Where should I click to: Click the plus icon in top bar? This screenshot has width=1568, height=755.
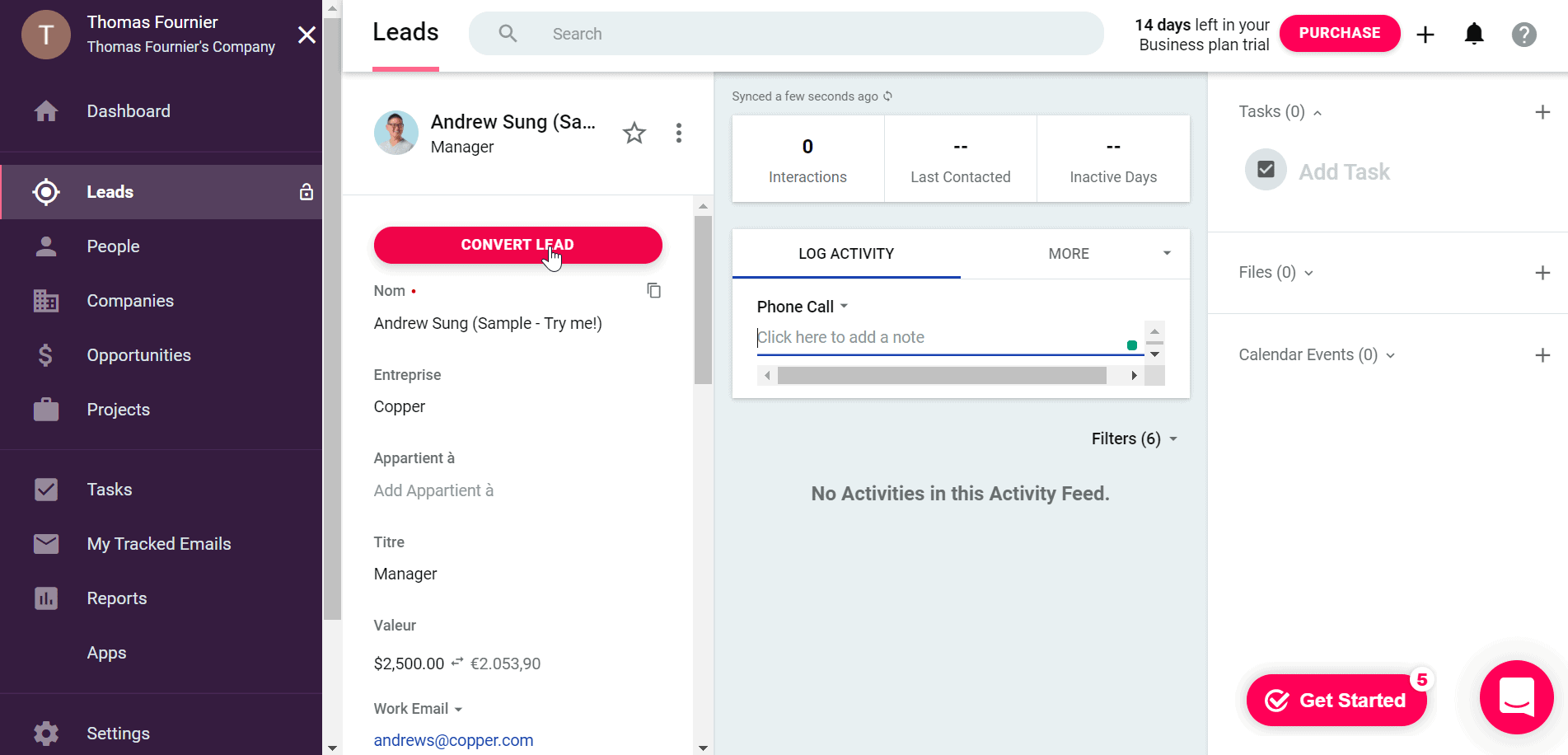point(1425,34)
